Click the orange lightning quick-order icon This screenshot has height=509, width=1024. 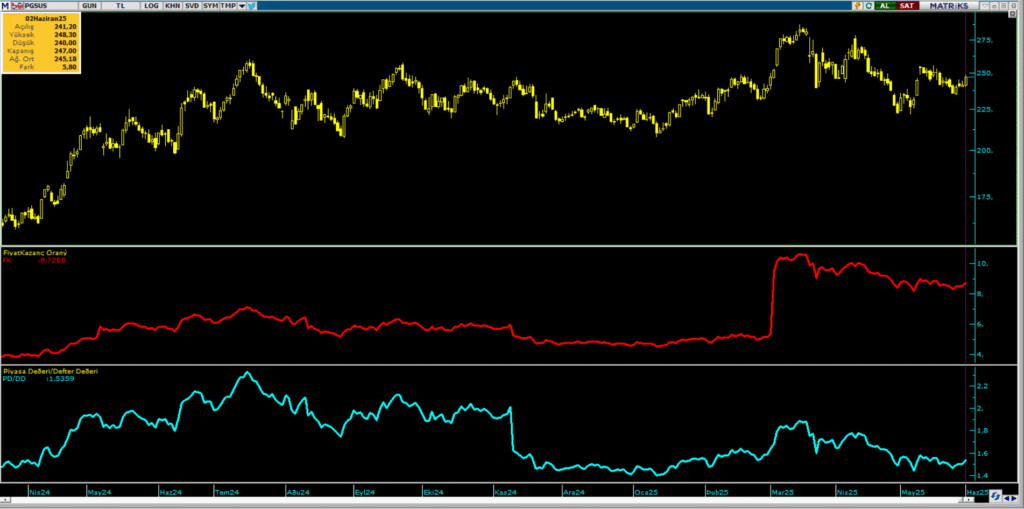pyautogui.click(x=857, y=6)
